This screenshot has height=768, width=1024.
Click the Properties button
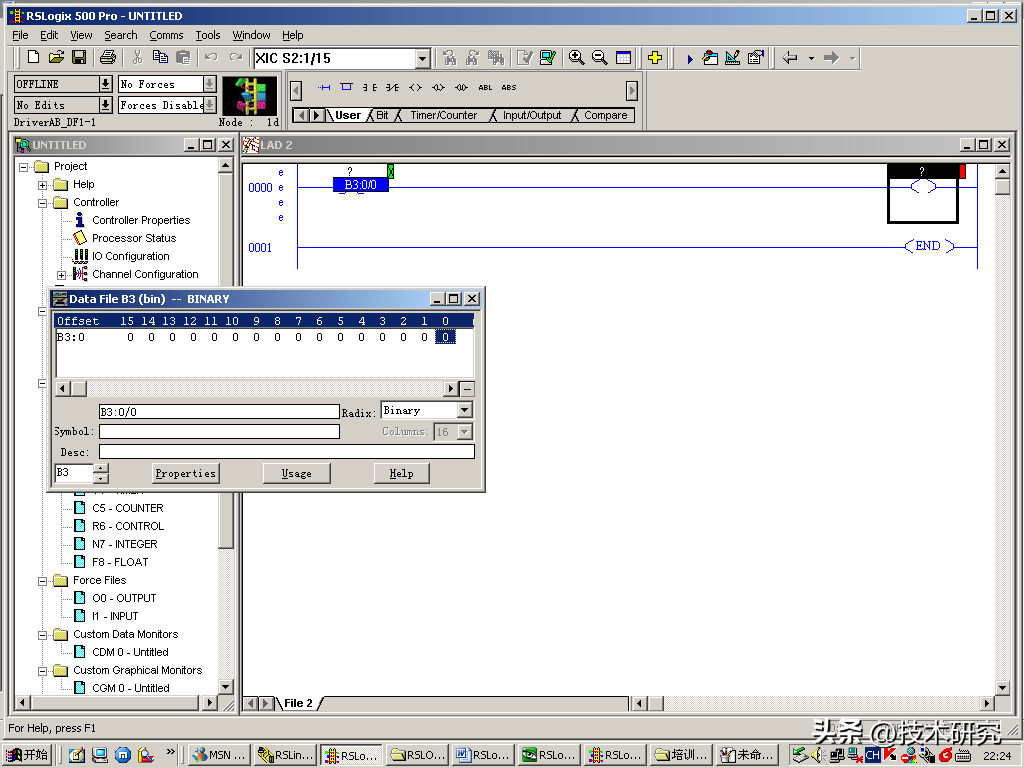click(x=185, y=473)
